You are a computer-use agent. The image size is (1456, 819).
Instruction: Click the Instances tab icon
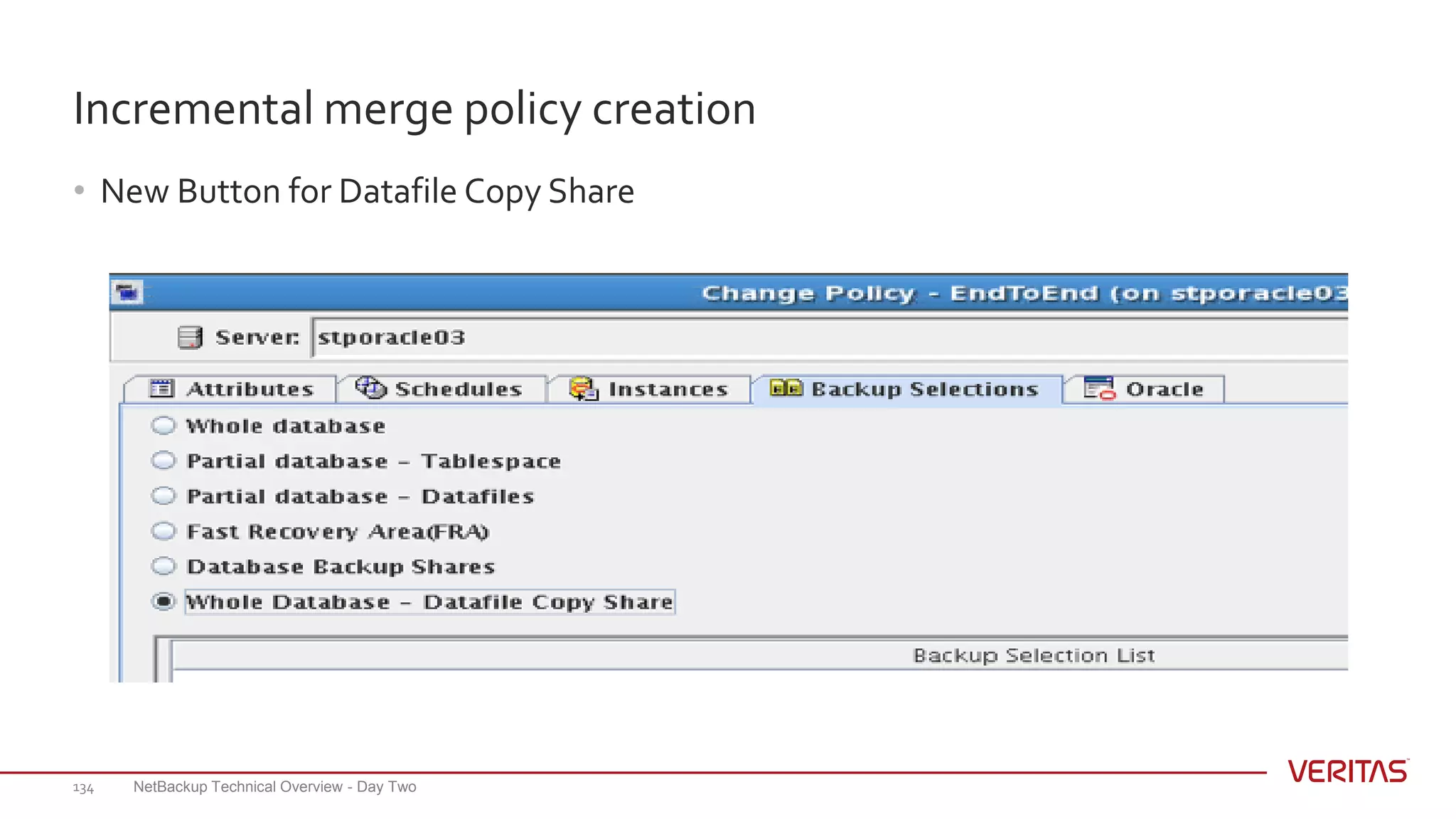coord(584,388)
